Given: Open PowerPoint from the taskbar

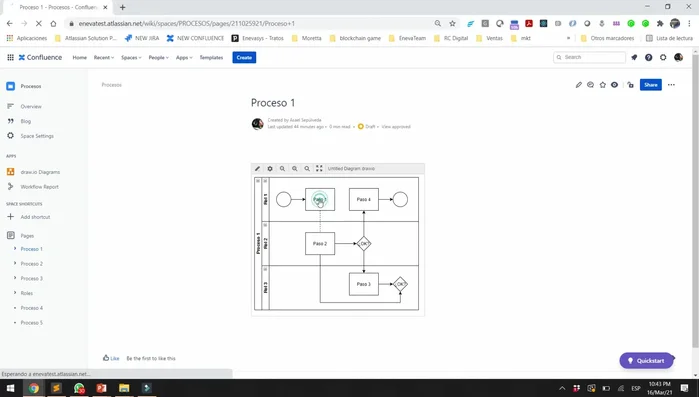Looking at the screenshot, I should [101, 388].
